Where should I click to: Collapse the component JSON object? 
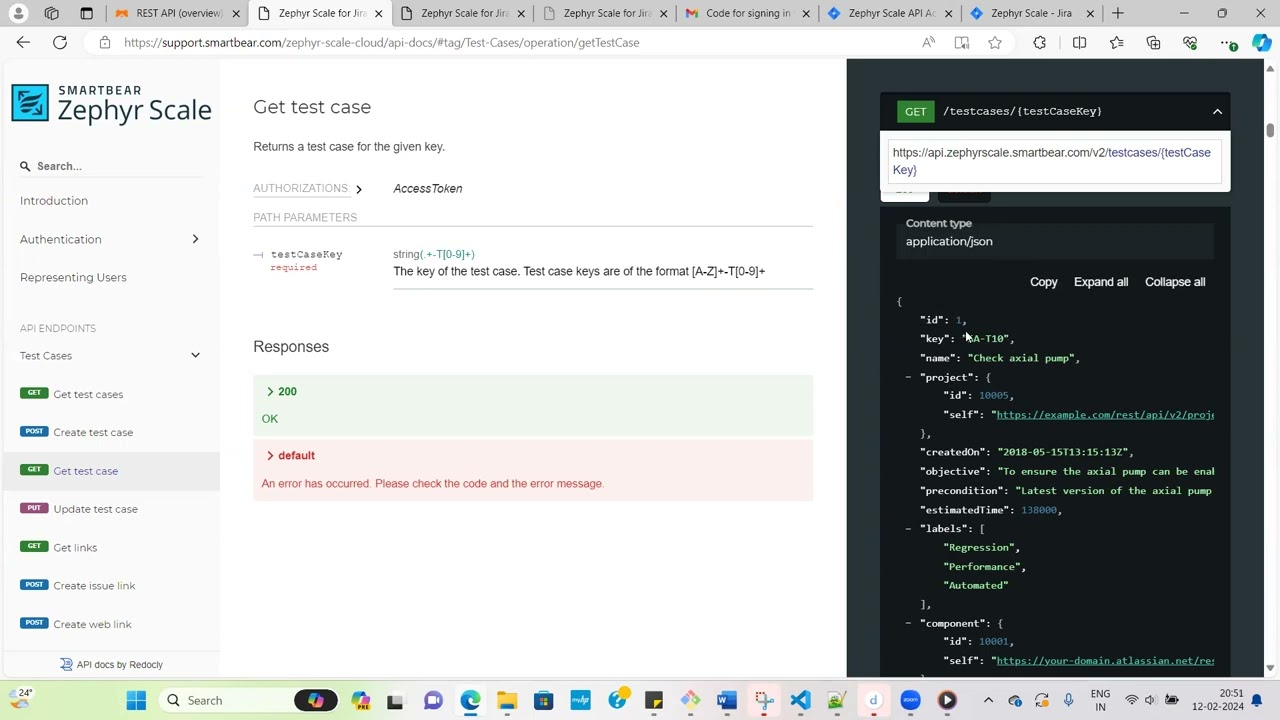click(x=908, y=623)
